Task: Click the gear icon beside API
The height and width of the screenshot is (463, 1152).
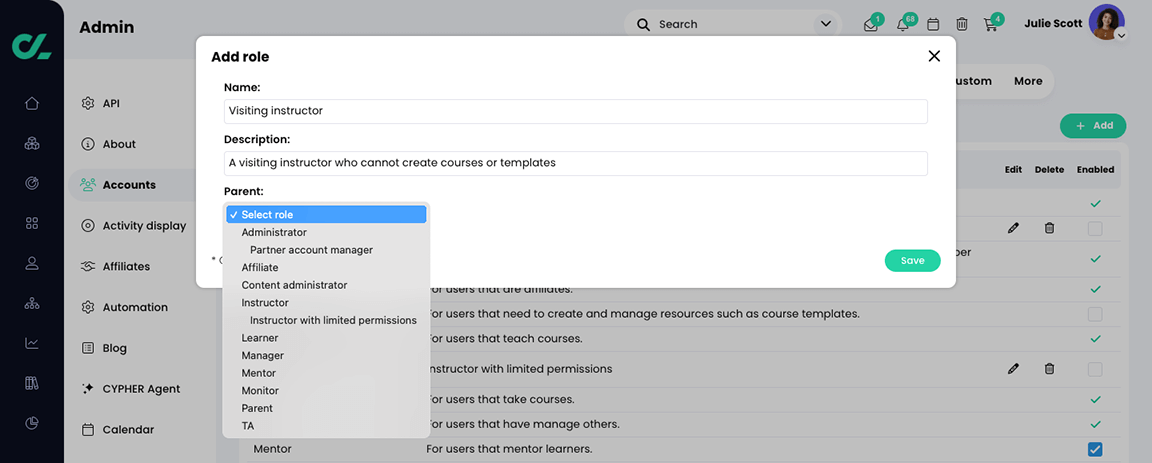Action: pos(88,104)
